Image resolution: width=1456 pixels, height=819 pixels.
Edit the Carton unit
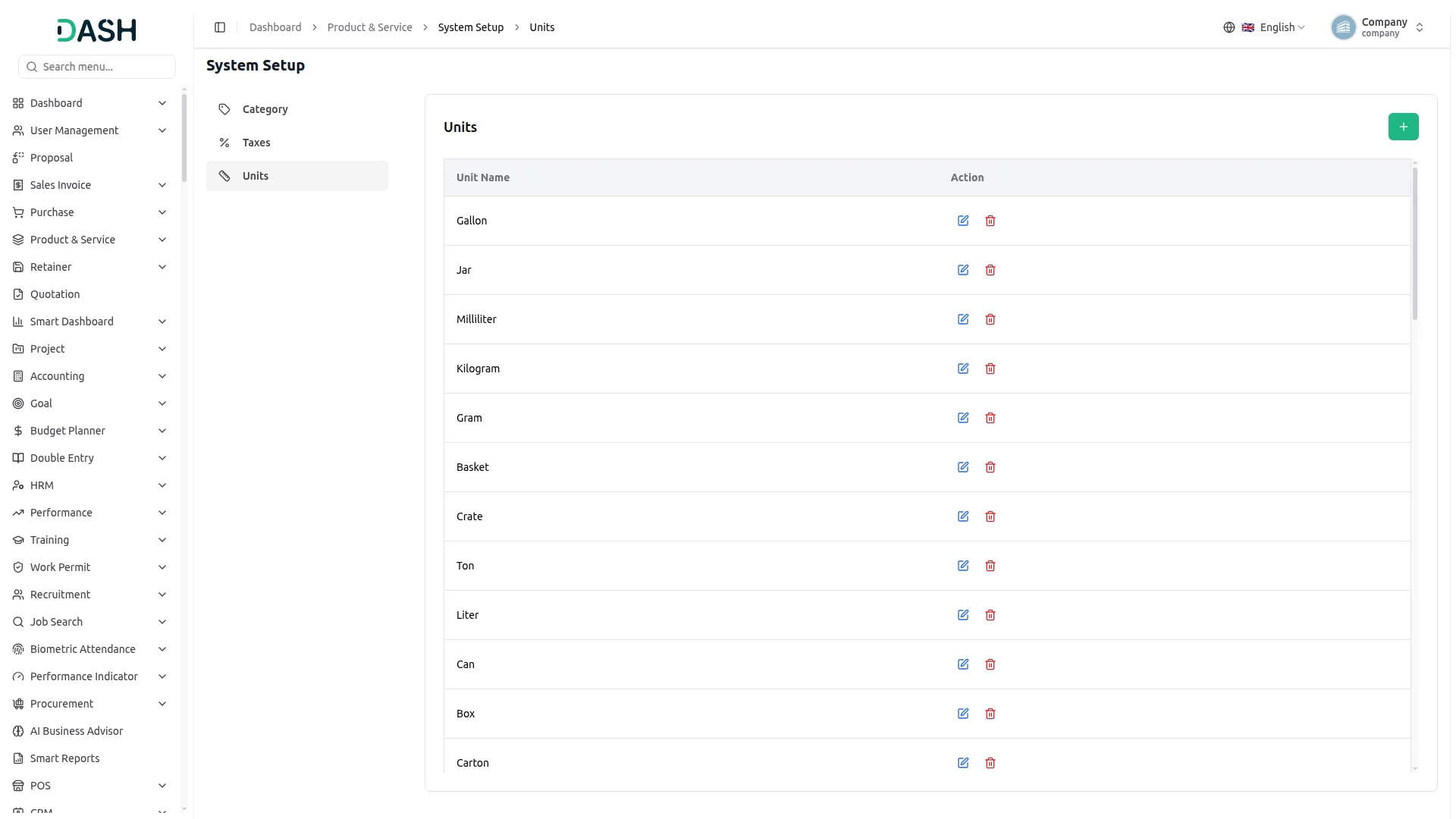tap(963, 763)
